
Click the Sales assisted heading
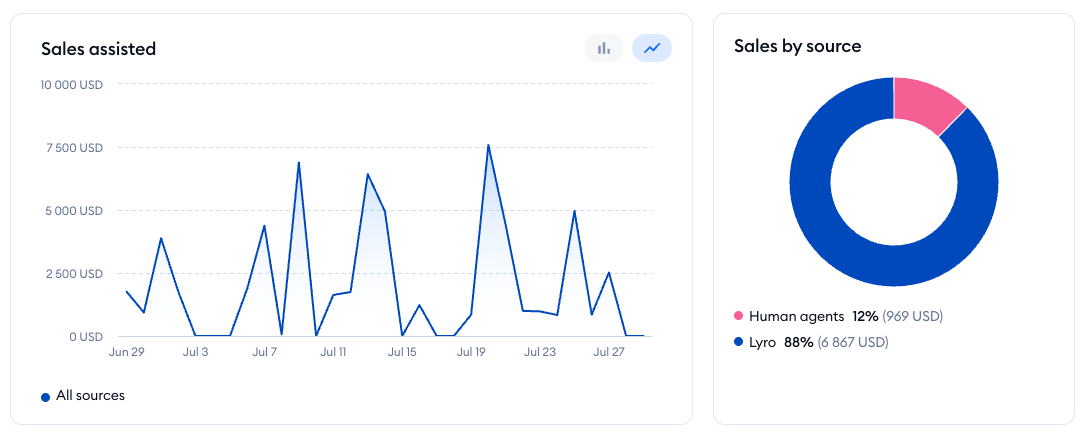tap(99, 49)
